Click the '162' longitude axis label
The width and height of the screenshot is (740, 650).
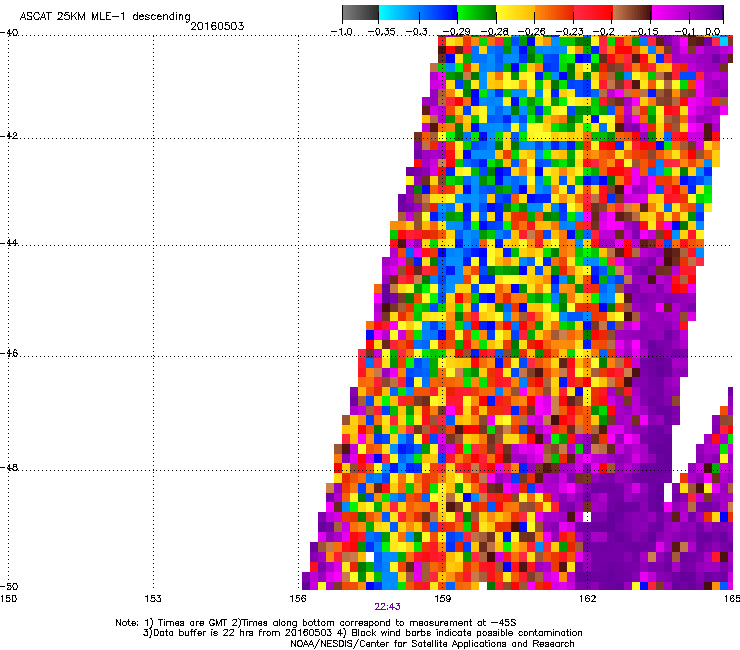coord(588,599)
